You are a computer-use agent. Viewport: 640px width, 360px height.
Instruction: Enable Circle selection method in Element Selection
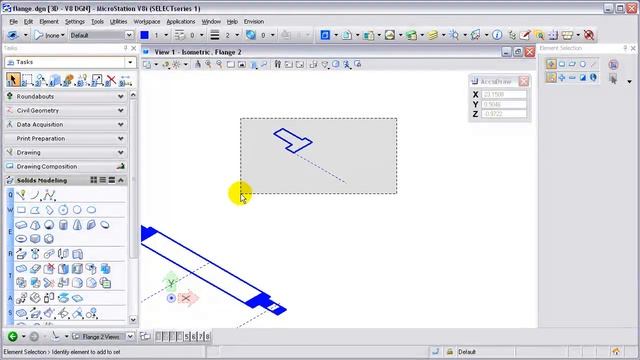click(582, 64)
